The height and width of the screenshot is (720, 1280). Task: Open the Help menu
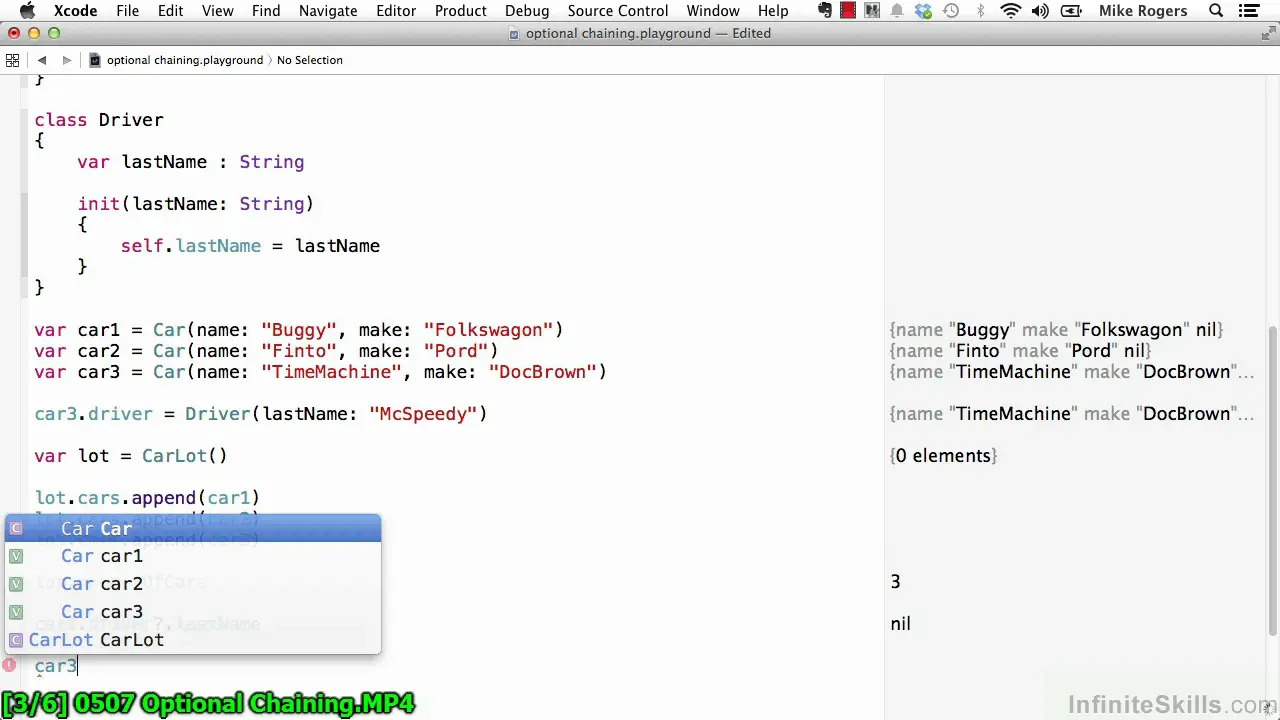[772, 11]
